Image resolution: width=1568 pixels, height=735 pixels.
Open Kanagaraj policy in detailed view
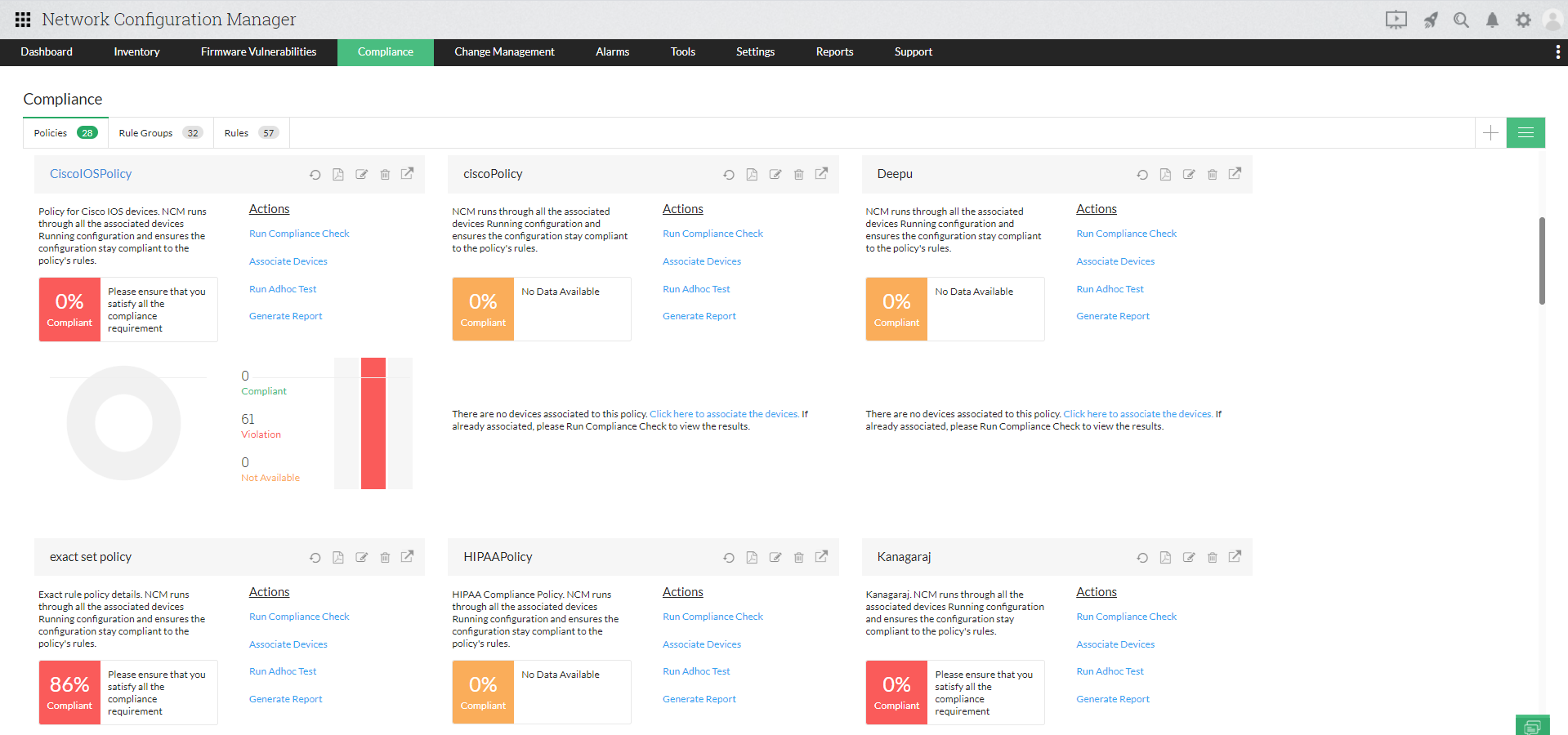(1235, 557)
